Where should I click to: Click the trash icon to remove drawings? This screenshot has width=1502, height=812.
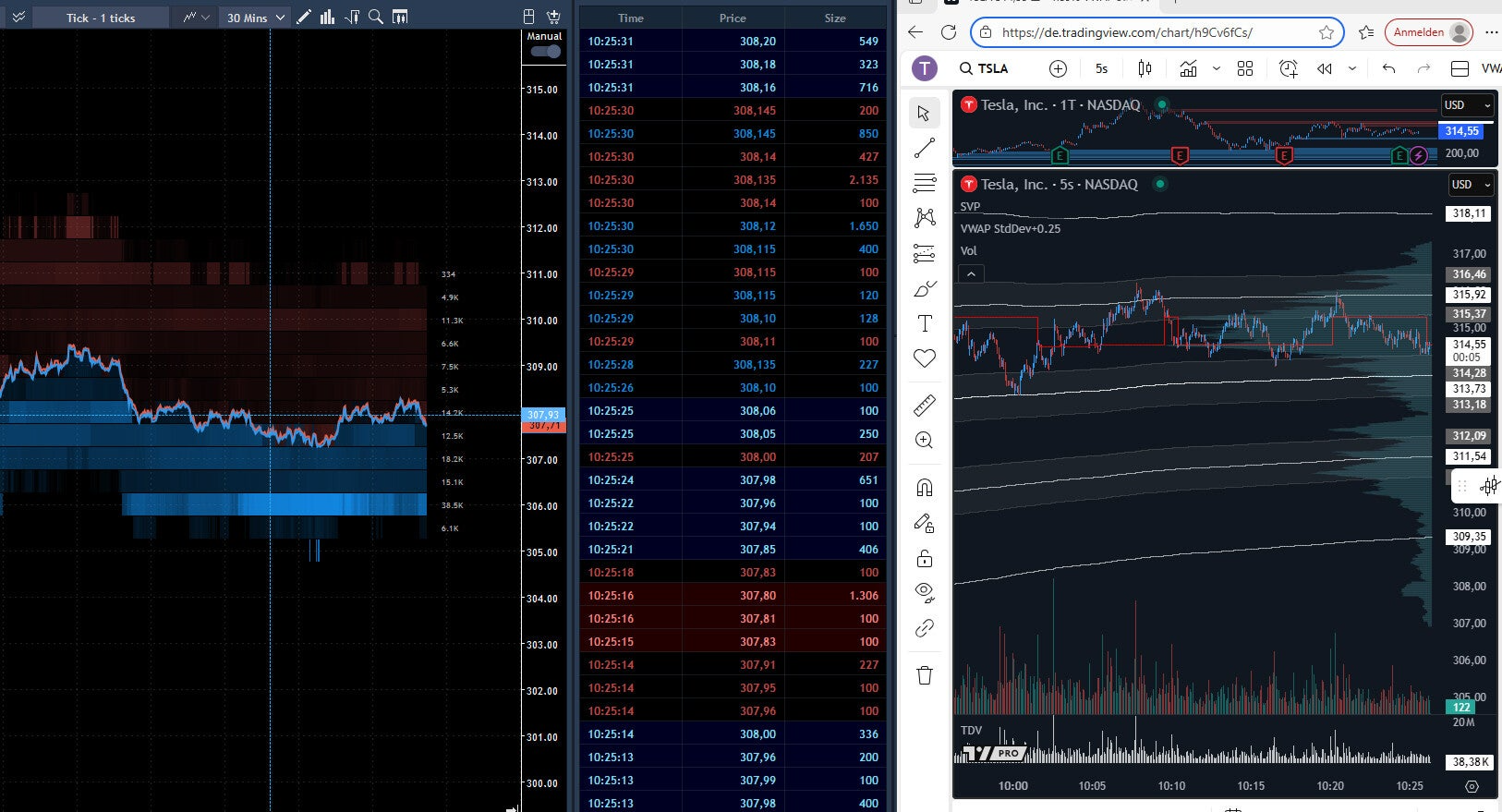(x=924, y=675)
